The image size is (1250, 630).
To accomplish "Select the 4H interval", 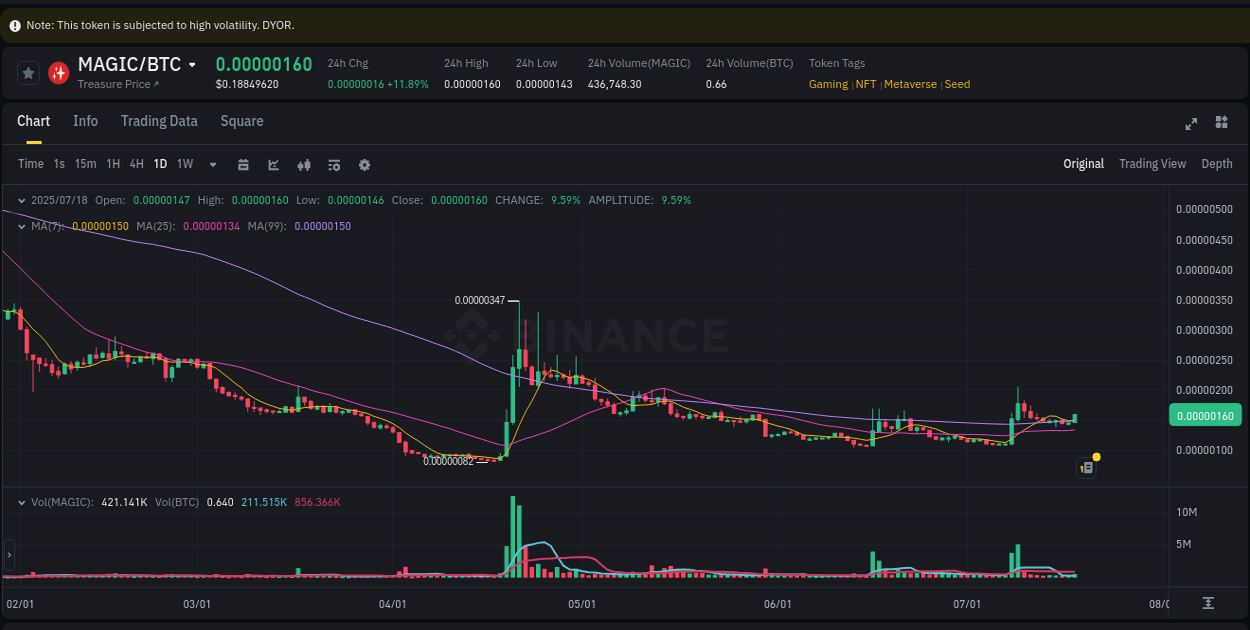I will tap(136, 164).
